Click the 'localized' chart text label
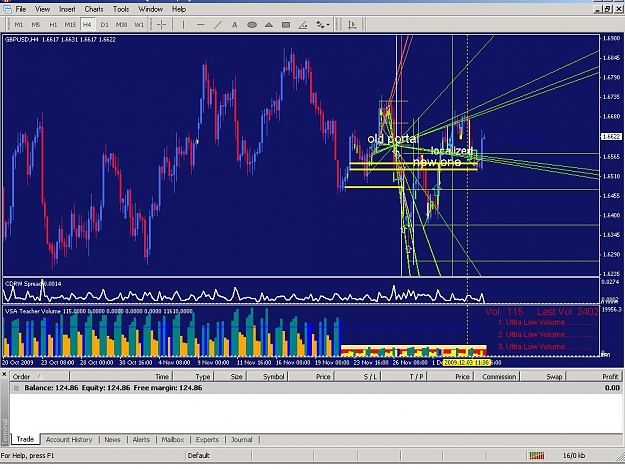The image size is (625, 469). click(452, 151)
